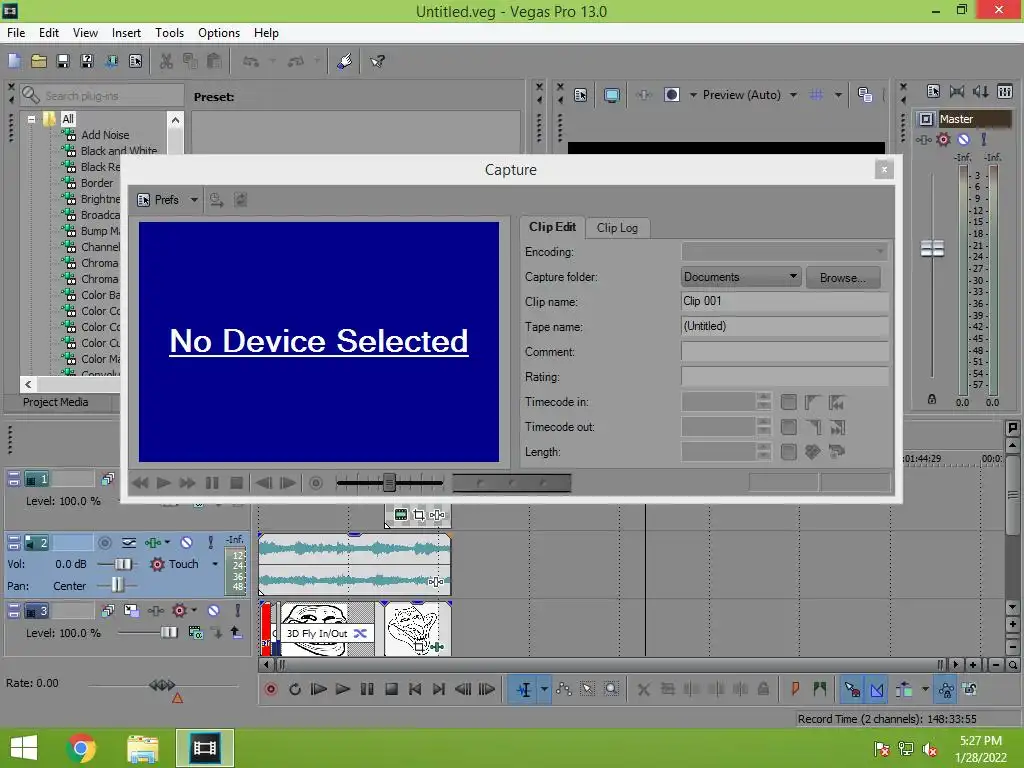Click the New project icon in toolbar

[x=14, y=61]
